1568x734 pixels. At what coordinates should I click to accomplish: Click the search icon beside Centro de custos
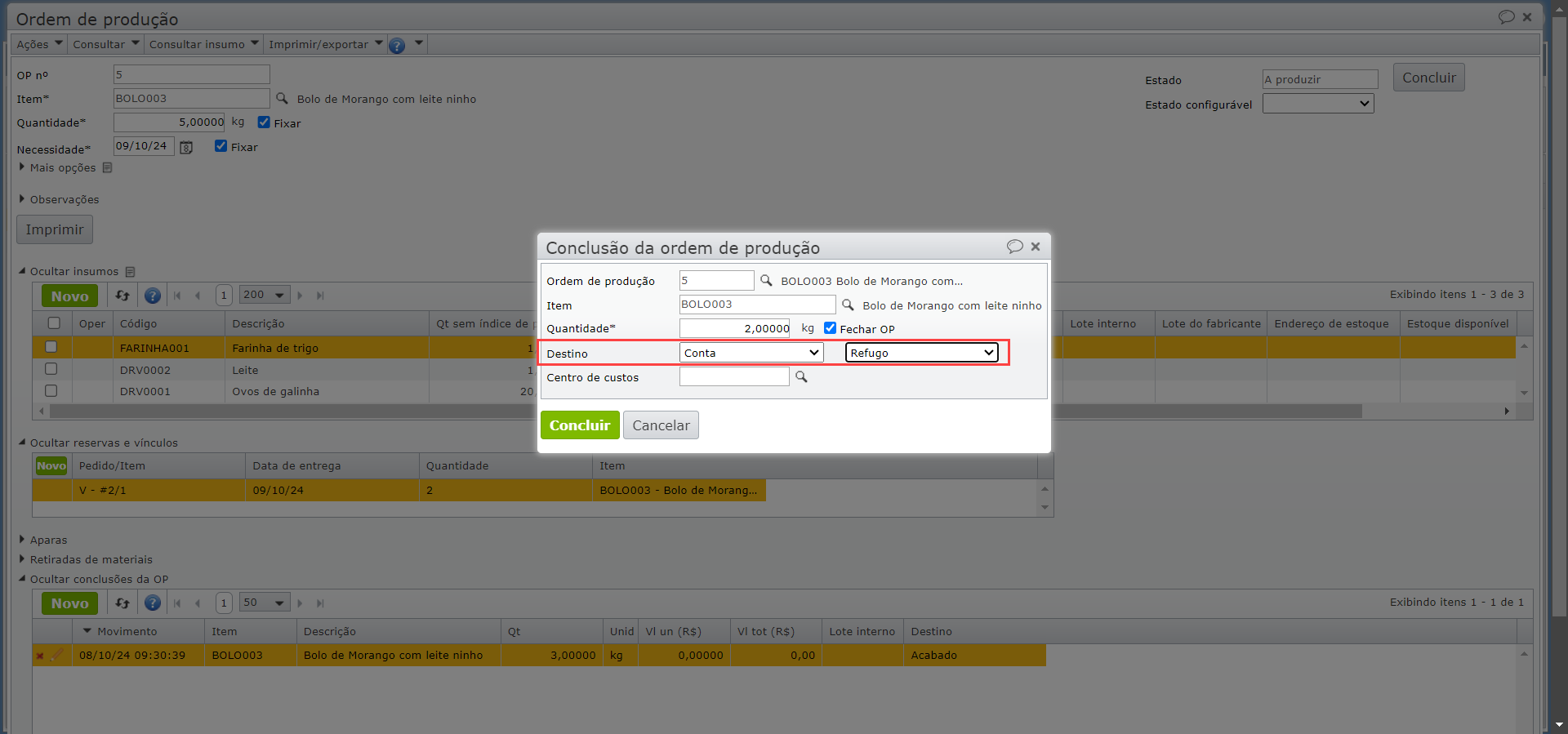coord(801,376)
